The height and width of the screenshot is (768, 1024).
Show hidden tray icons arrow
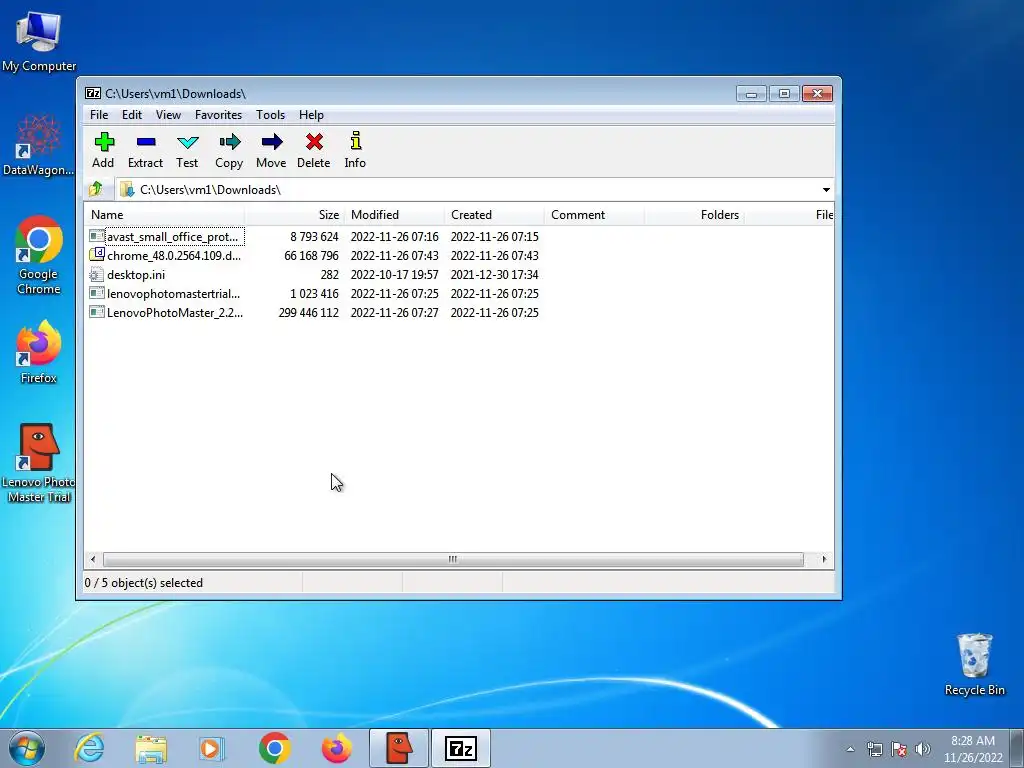pyautogui.click(x=850, y=749)
